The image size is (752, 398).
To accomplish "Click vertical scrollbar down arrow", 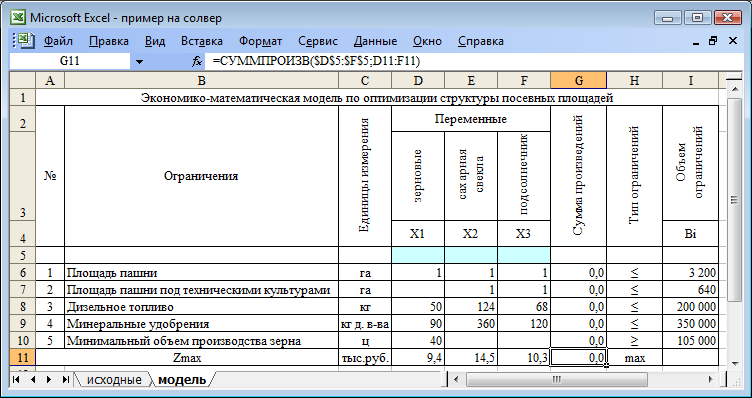I will tap(735, 364).
